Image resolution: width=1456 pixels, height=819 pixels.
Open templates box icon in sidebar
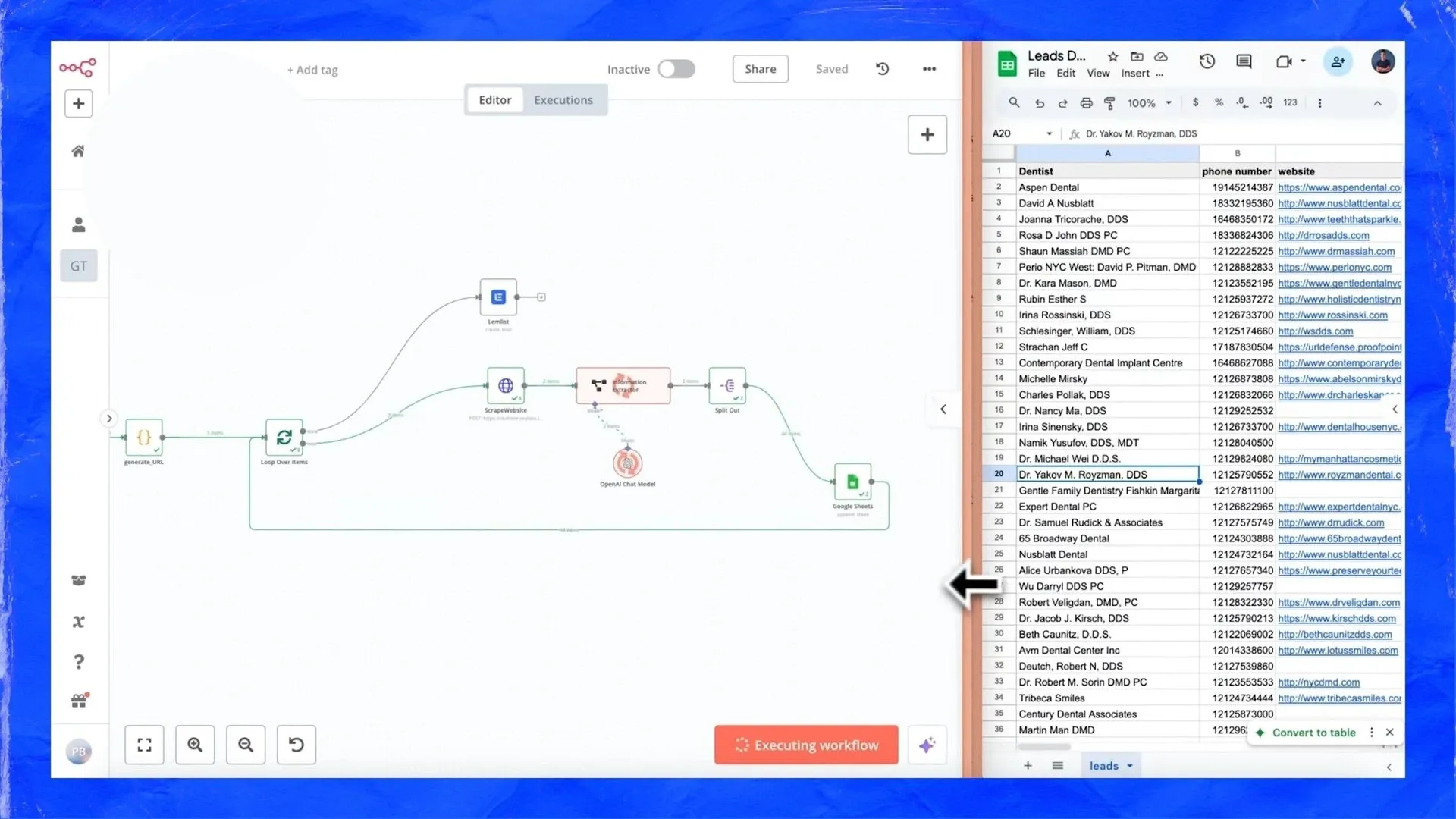78,580
